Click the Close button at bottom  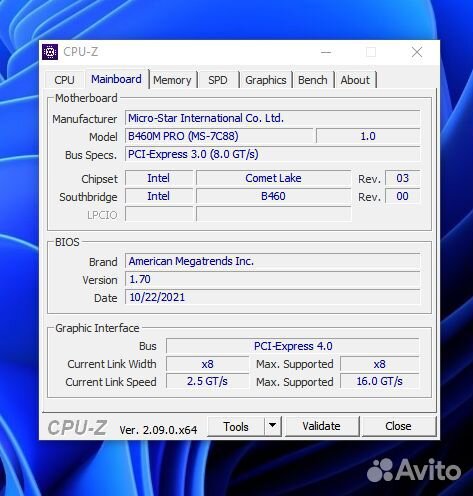pos(398,426)
